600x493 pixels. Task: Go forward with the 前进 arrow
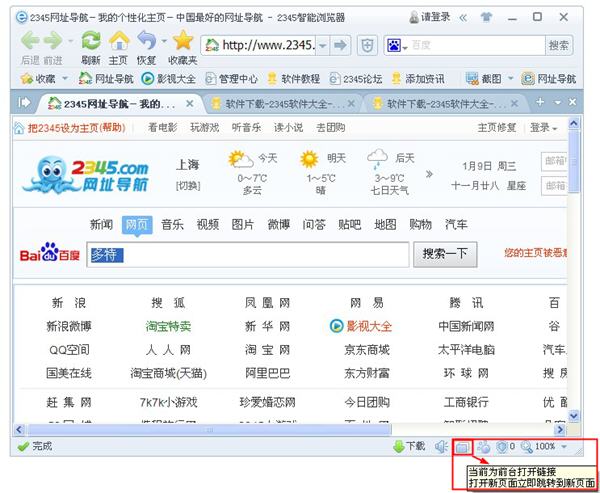click(x=53, y=41)
